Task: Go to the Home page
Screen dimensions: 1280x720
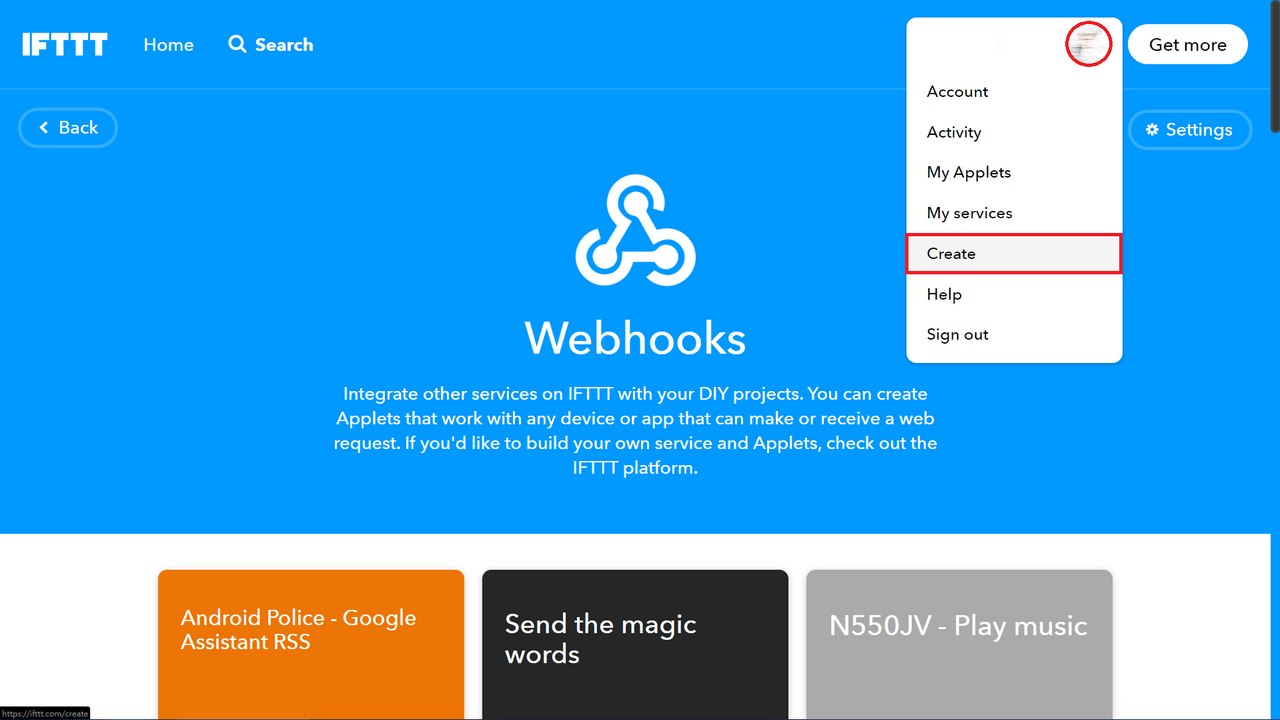Action: point(168,45)
